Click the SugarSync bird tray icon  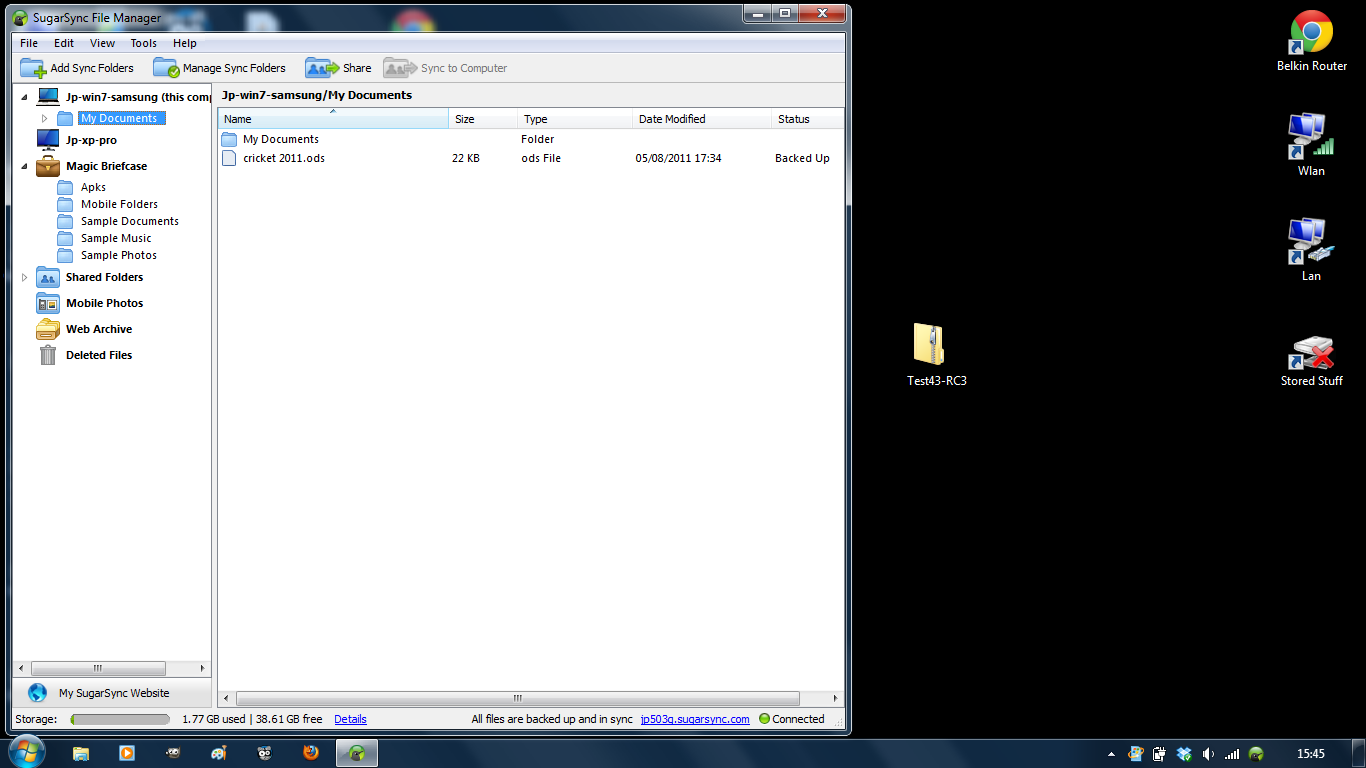click(x=1256, y=754)
